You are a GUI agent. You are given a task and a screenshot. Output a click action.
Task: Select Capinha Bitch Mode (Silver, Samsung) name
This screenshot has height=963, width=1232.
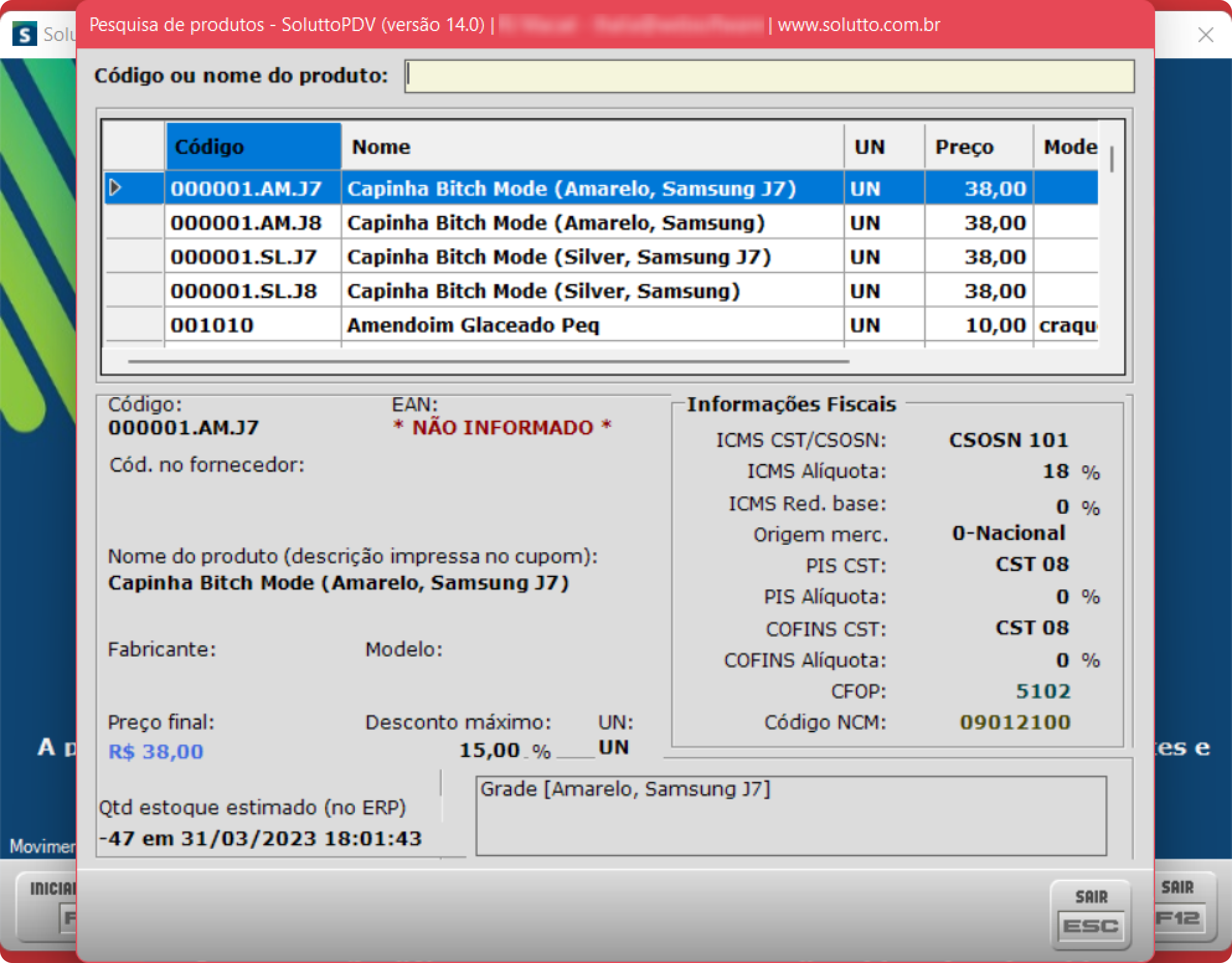click(x=592, y=291)
